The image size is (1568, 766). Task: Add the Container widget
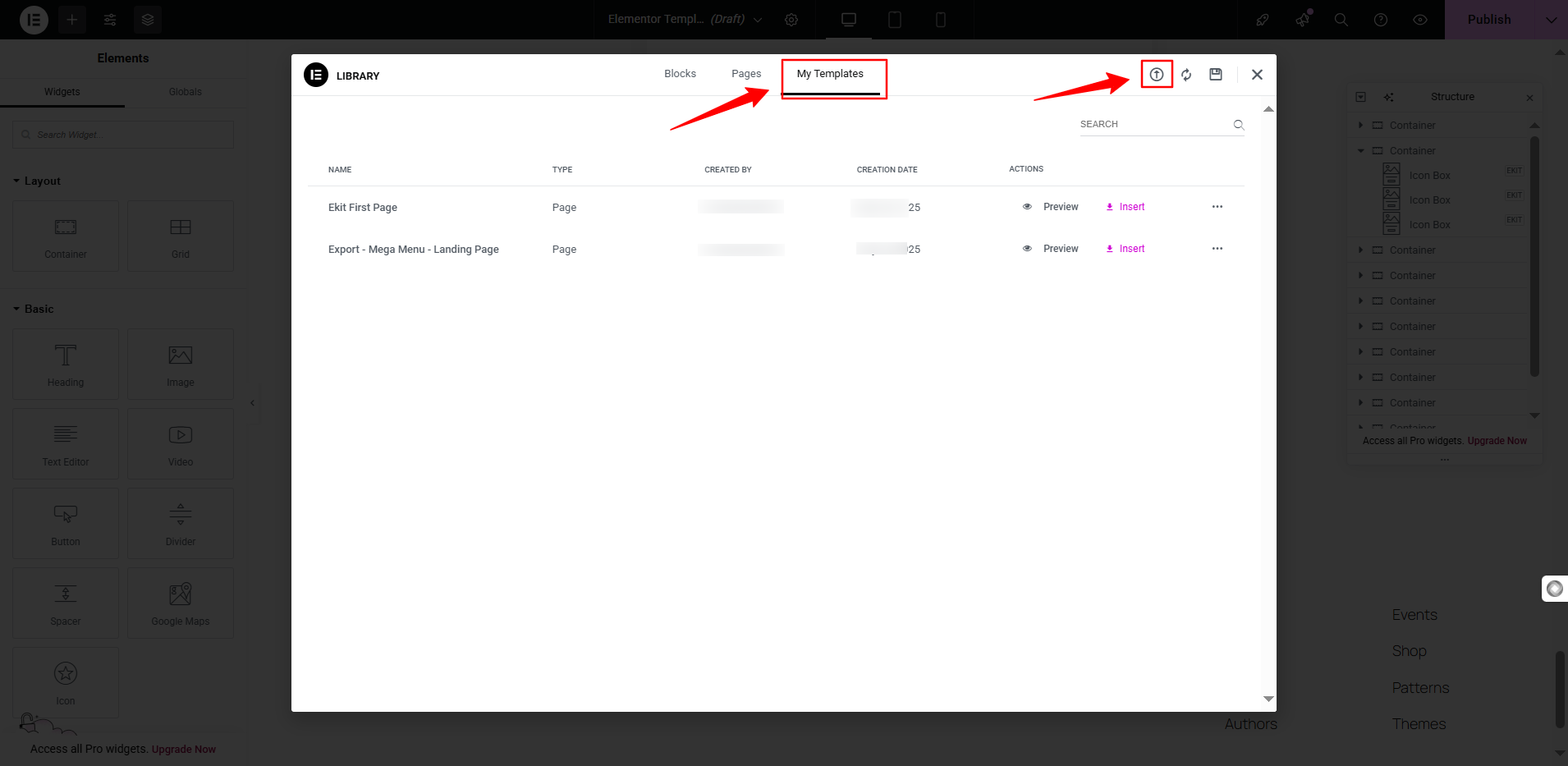(x=66, y=236)
